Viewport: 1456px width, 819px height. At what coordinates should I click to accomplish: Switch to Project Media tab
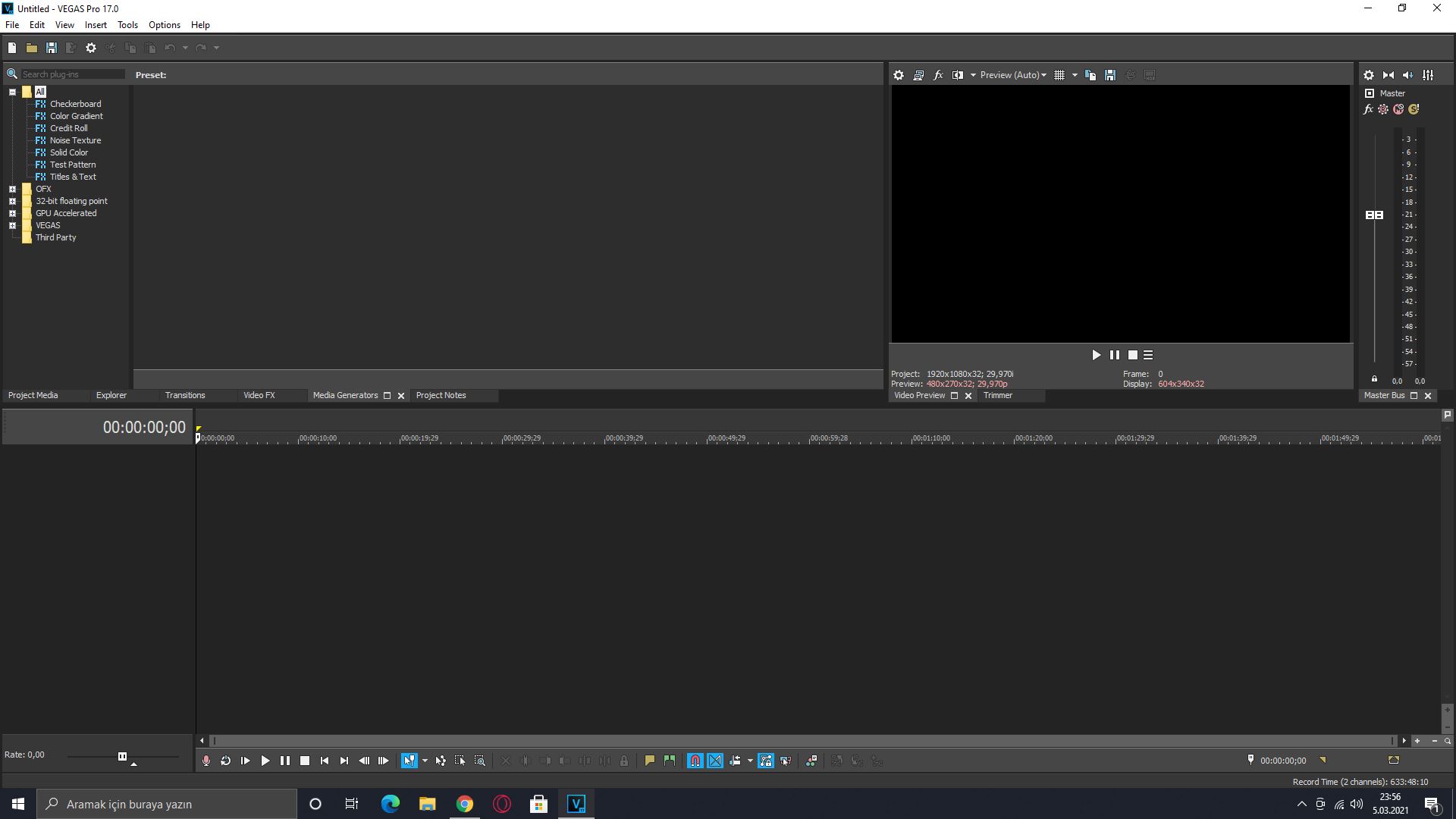33,395
